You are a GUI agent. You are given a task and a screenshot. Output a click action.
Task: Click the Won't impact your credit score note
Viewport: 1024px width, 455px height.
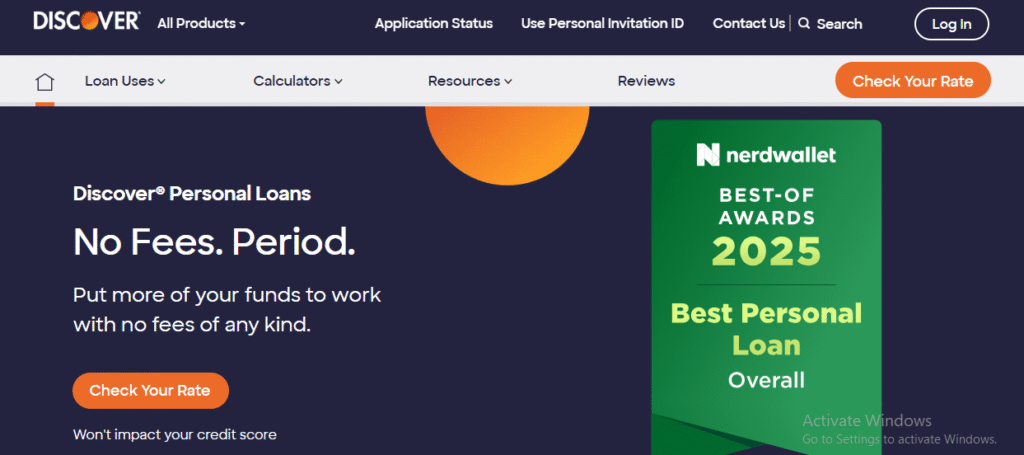pos(175,434)
